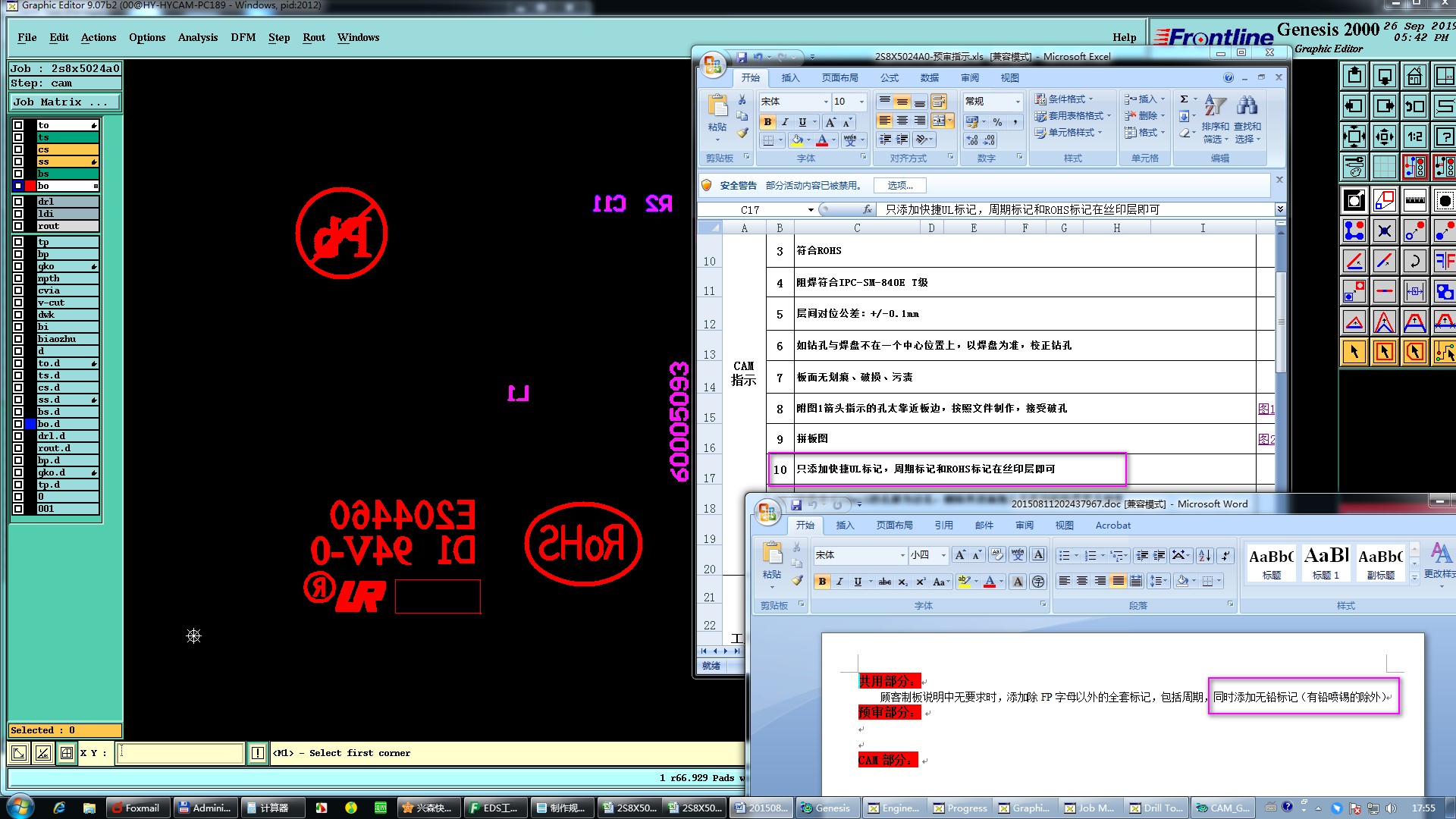Viewport: 1456px width, 819px height.
Task: Open Word font name dropdown
Action: (902, 556)
